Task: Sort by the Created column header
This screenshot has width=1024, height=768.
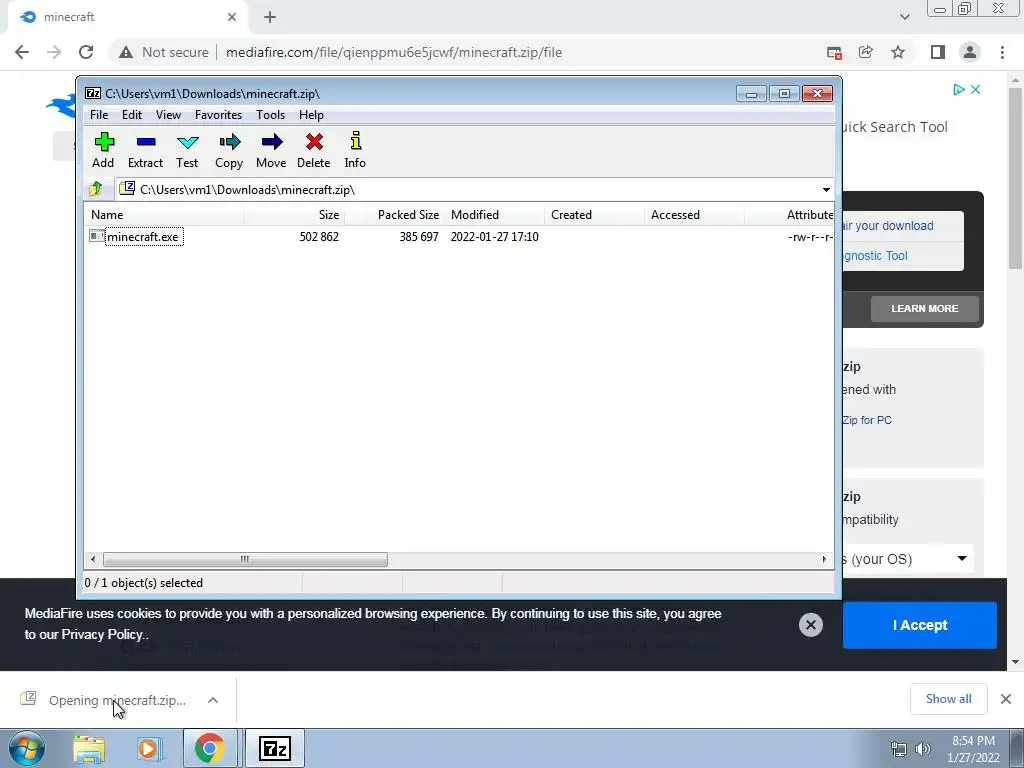Action: pos(594,215)
